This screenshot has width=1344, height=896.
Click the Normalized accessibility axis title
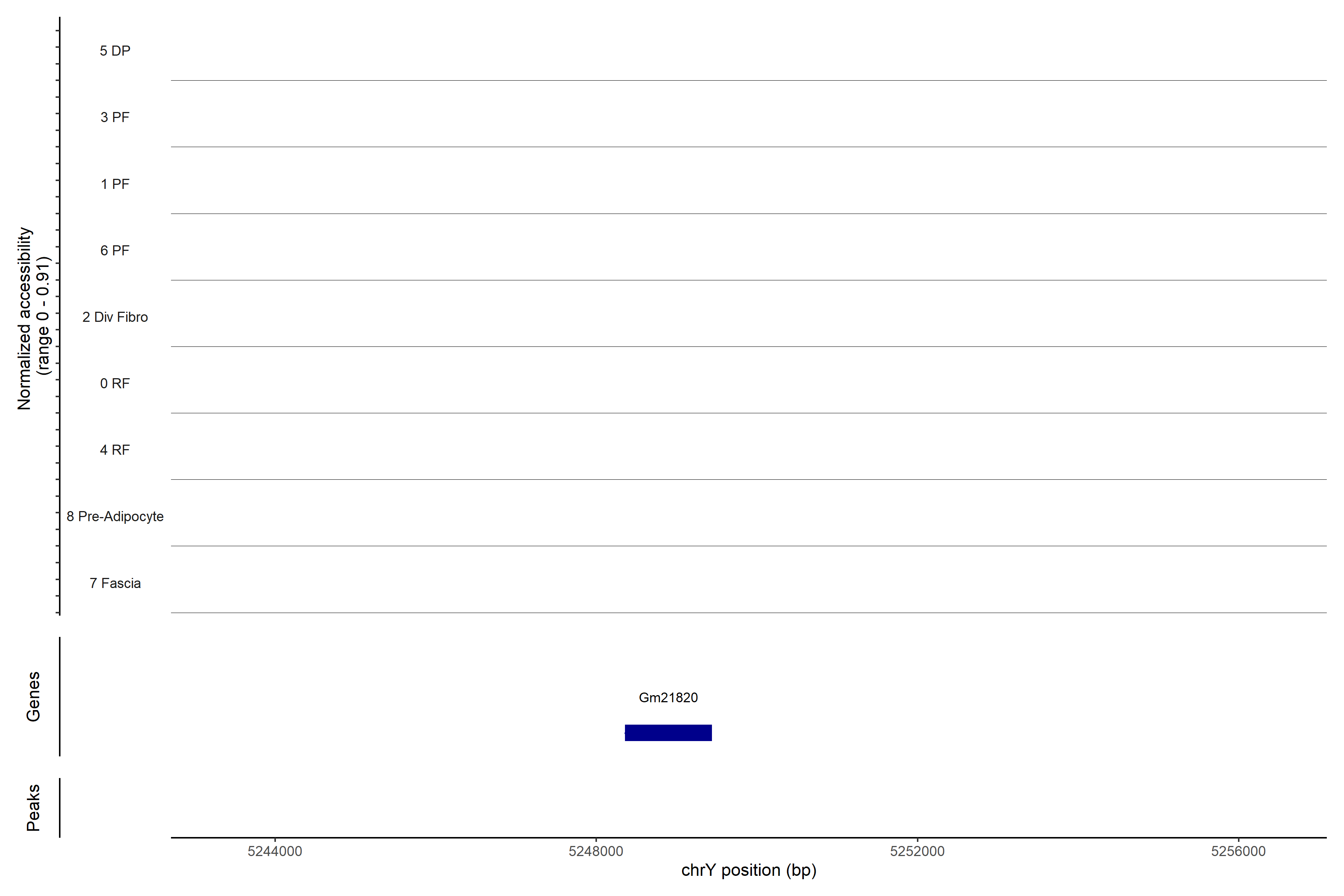click(x=24, y=318)
